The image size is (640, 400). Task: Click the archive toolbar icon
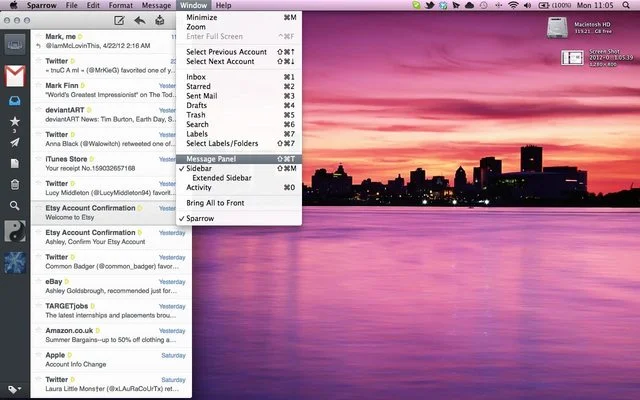pos(160,20)
